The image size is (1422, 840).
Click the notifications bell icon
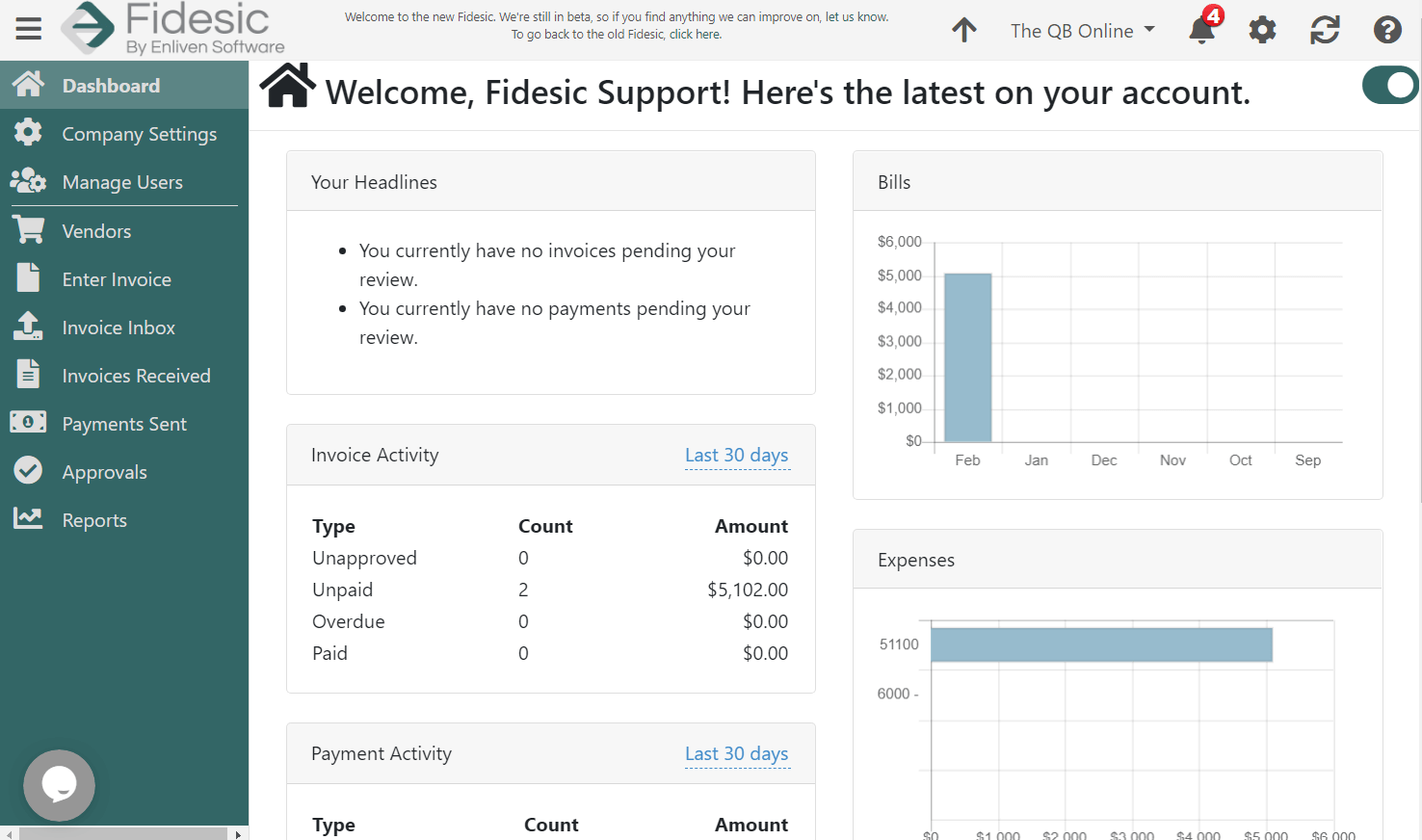point(1201,30)
